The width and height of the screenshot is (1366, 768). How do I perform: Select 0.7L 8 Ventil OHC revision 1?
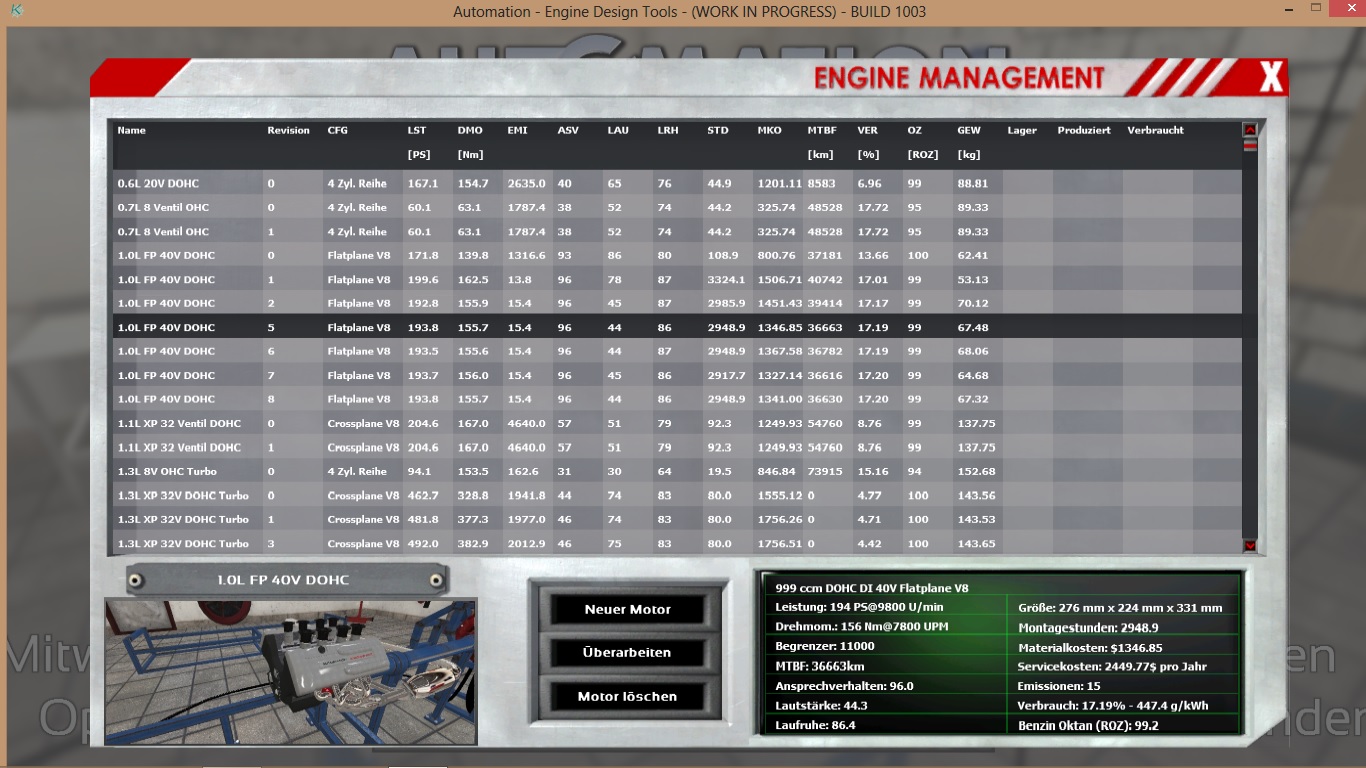click(677, 231)
